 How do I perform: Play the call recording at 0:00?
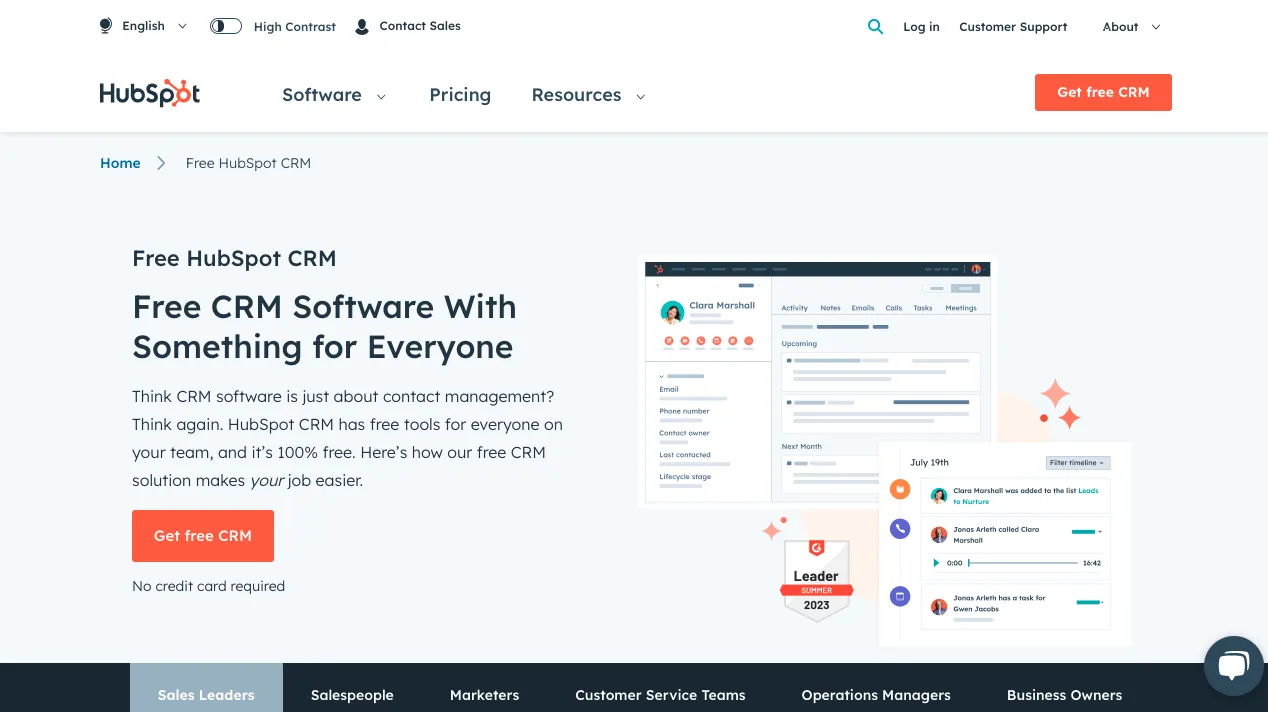click(937, 563)
